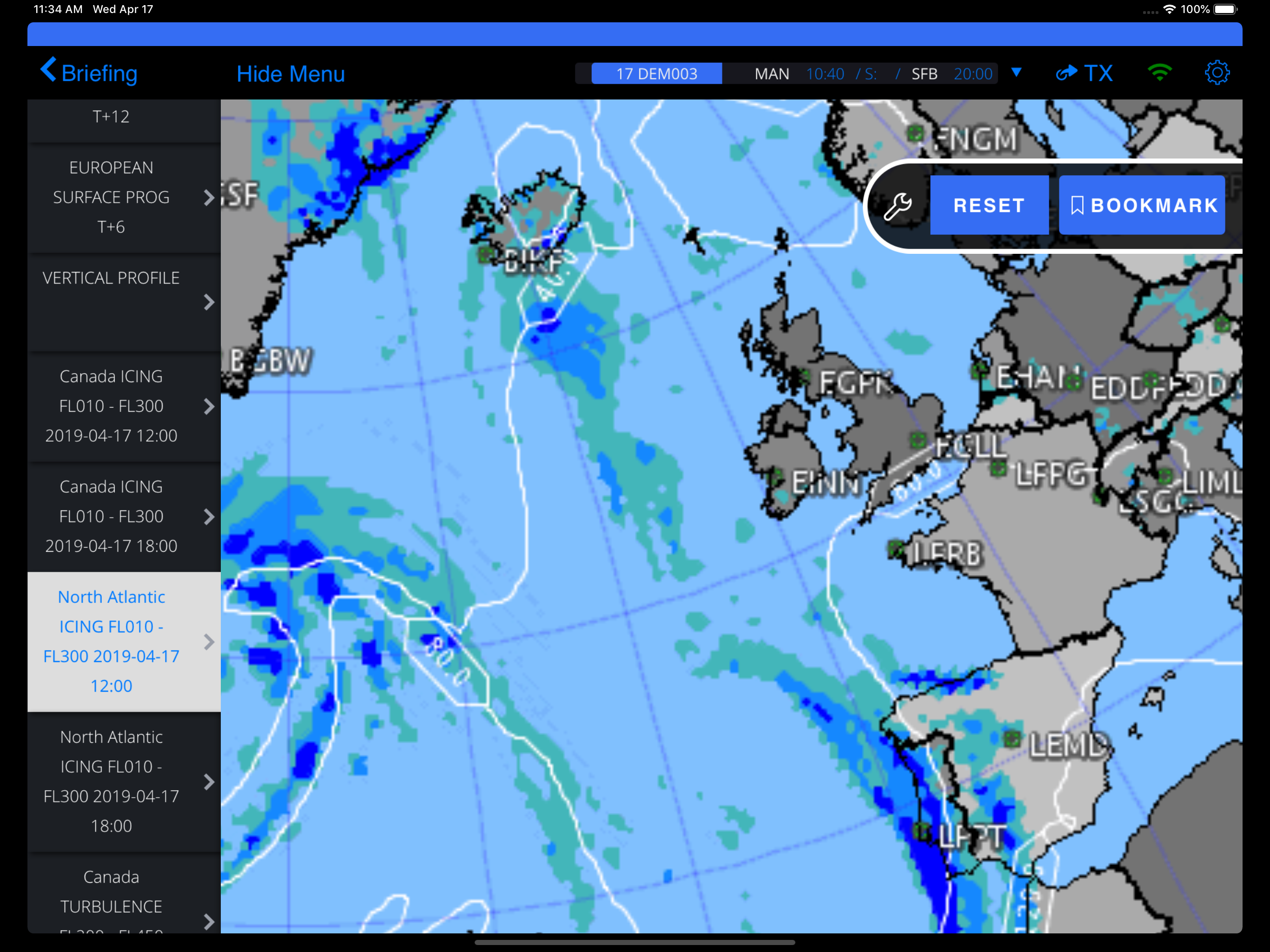Screen dimensions: 1270x952
Task: Expand the Canada ICING 18:00 chevron
Action: pyautogui.click(x=209, y=517)
